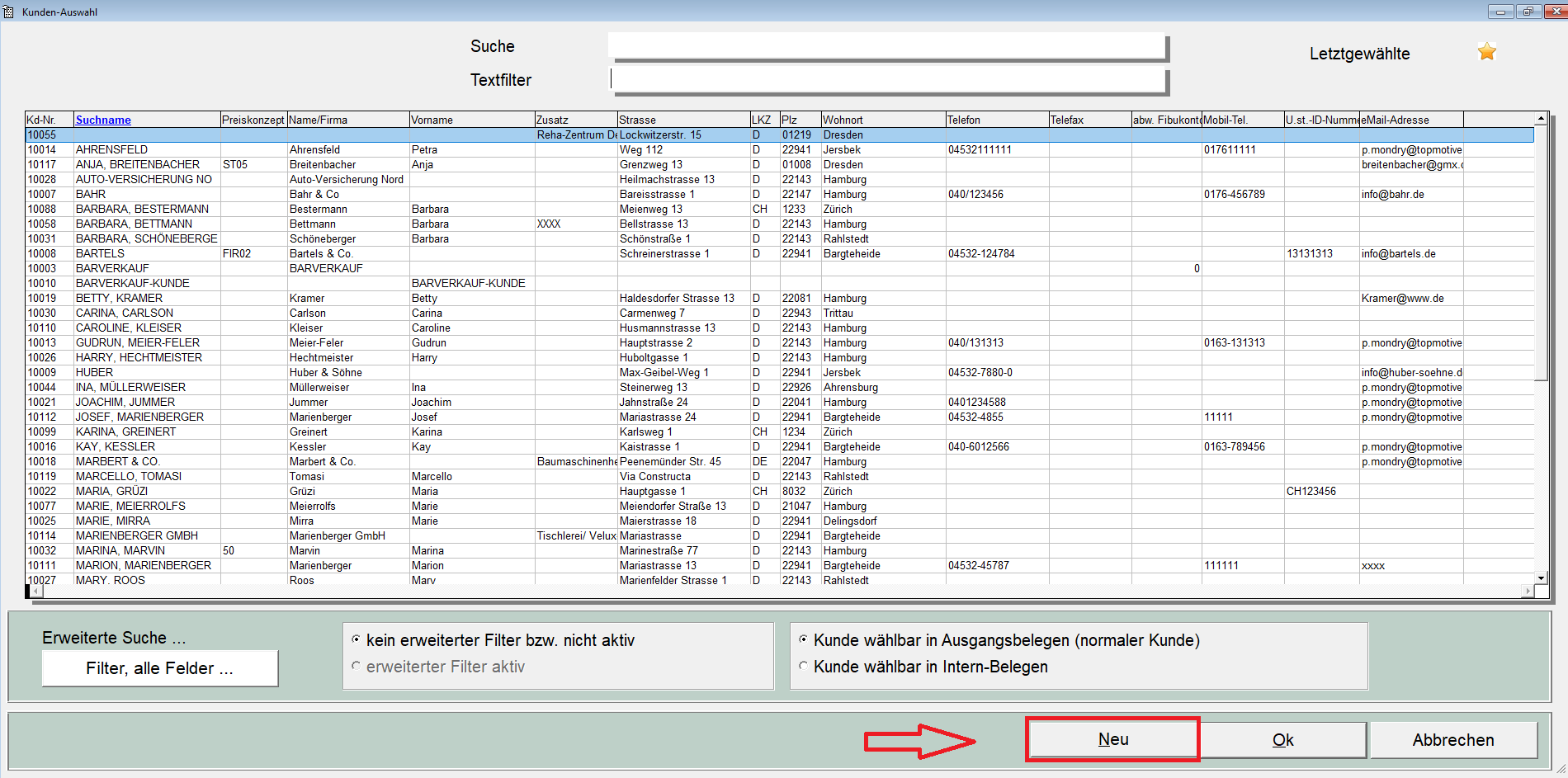Click the LKZ column header
The height and width of the screenshot is (778, 1568).
pos(764,120)
